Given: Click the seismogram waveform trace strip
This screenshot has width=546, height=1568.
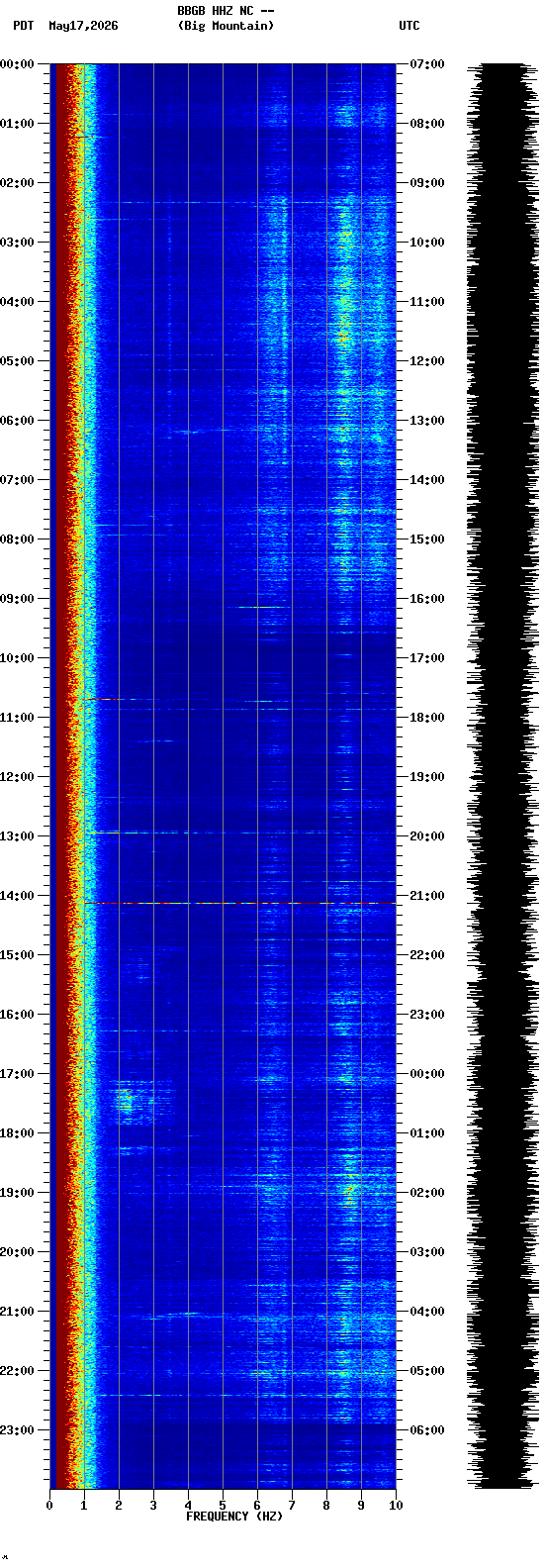Looking at the screenshot, I should tap(503, 776).
